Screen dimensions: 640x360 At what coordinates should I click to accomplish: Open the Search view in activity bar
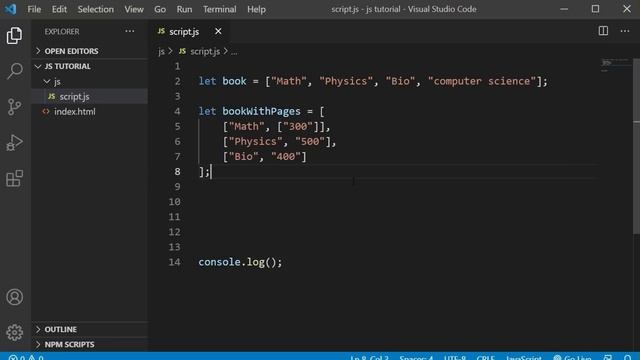pos(14,71)
